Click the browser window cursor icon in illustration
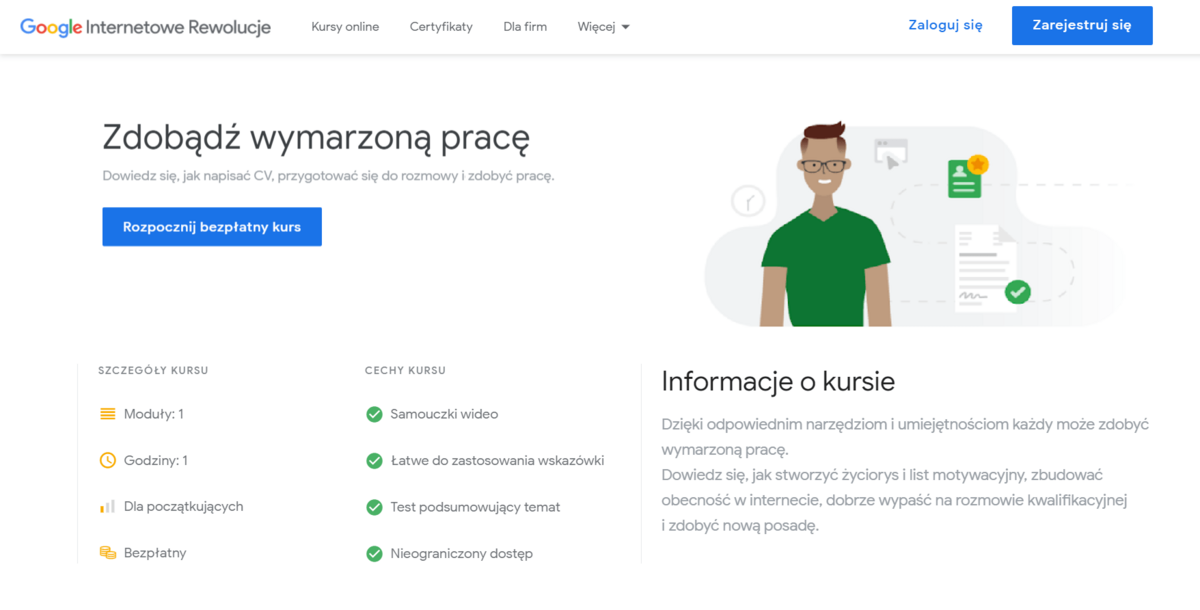Image resolution: width=1200 pixels, height=610 pixels. tap(891, 153)
